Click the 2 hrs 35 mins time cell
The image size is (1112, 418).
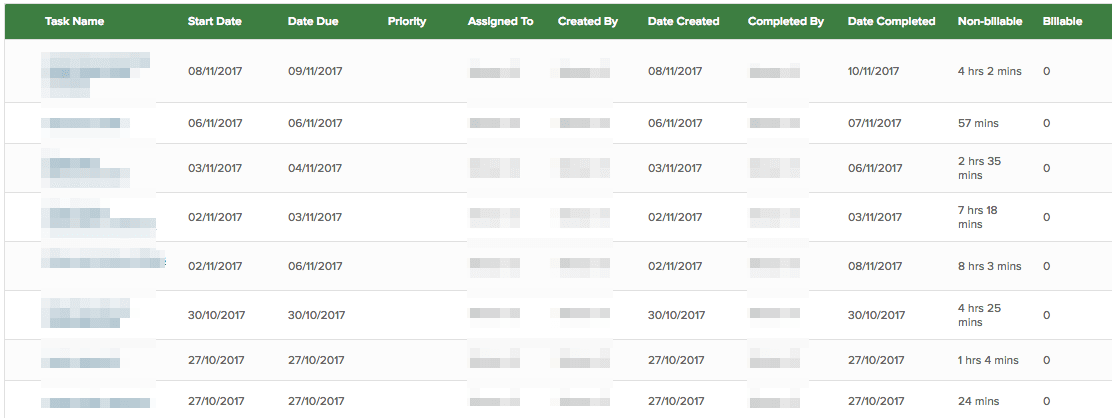coord(979,168)
